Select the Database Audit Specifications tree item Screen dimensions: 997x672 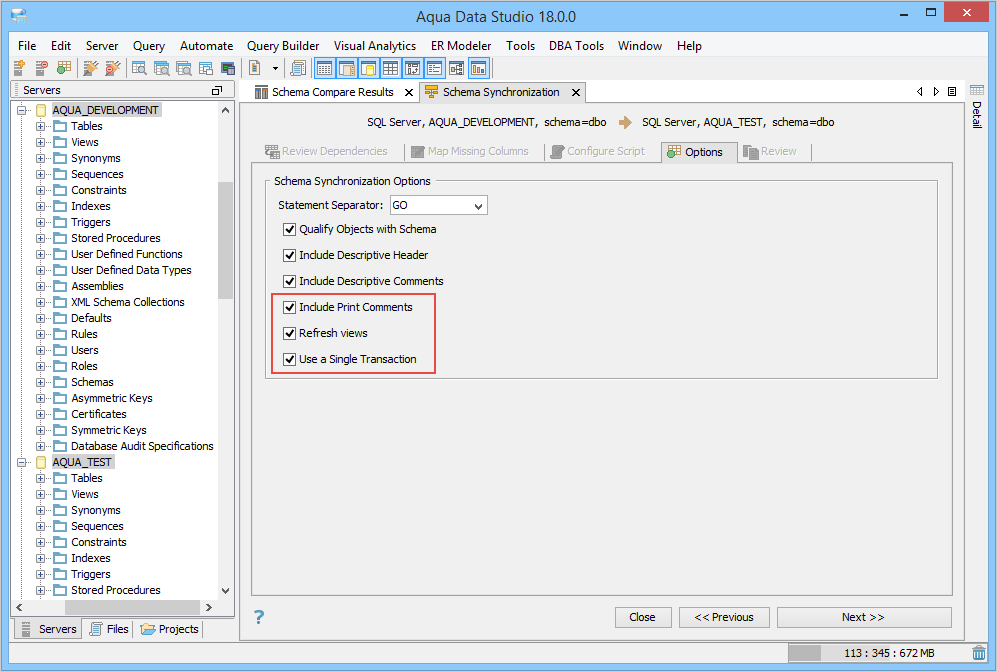[x=142, y=446]
